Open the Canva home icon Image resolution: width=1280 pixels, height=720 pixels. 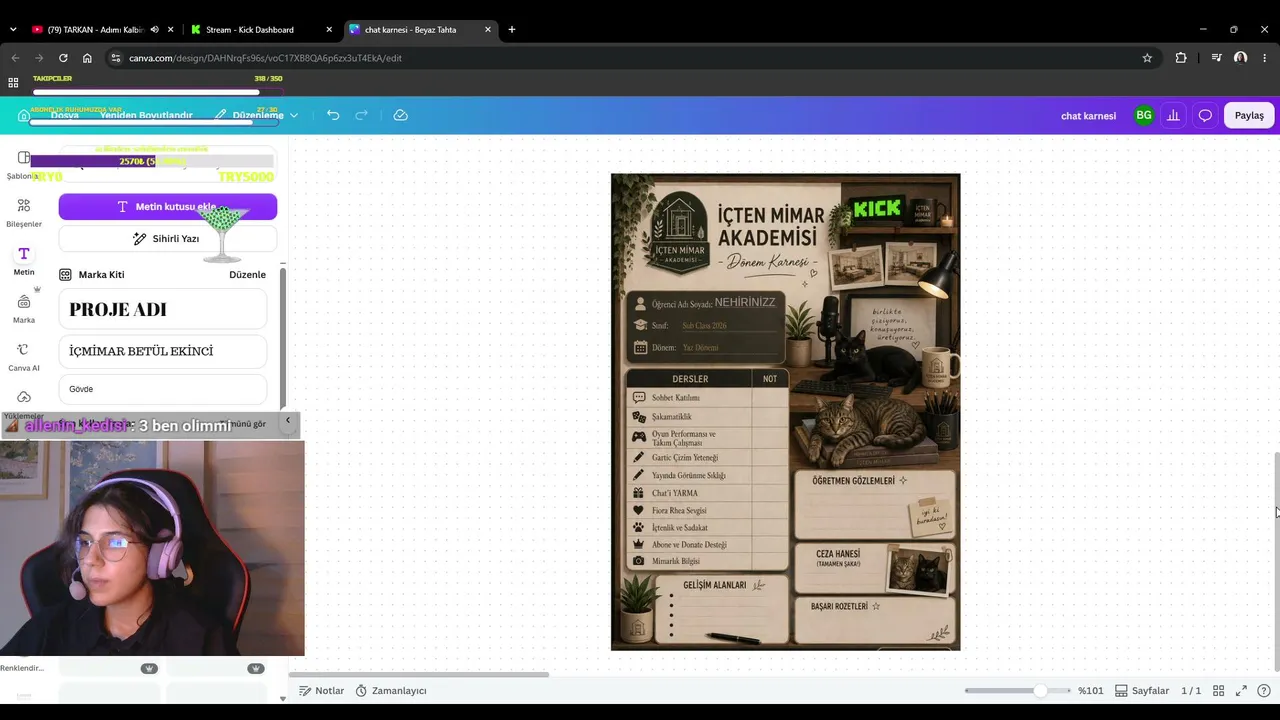click(24, 115)
